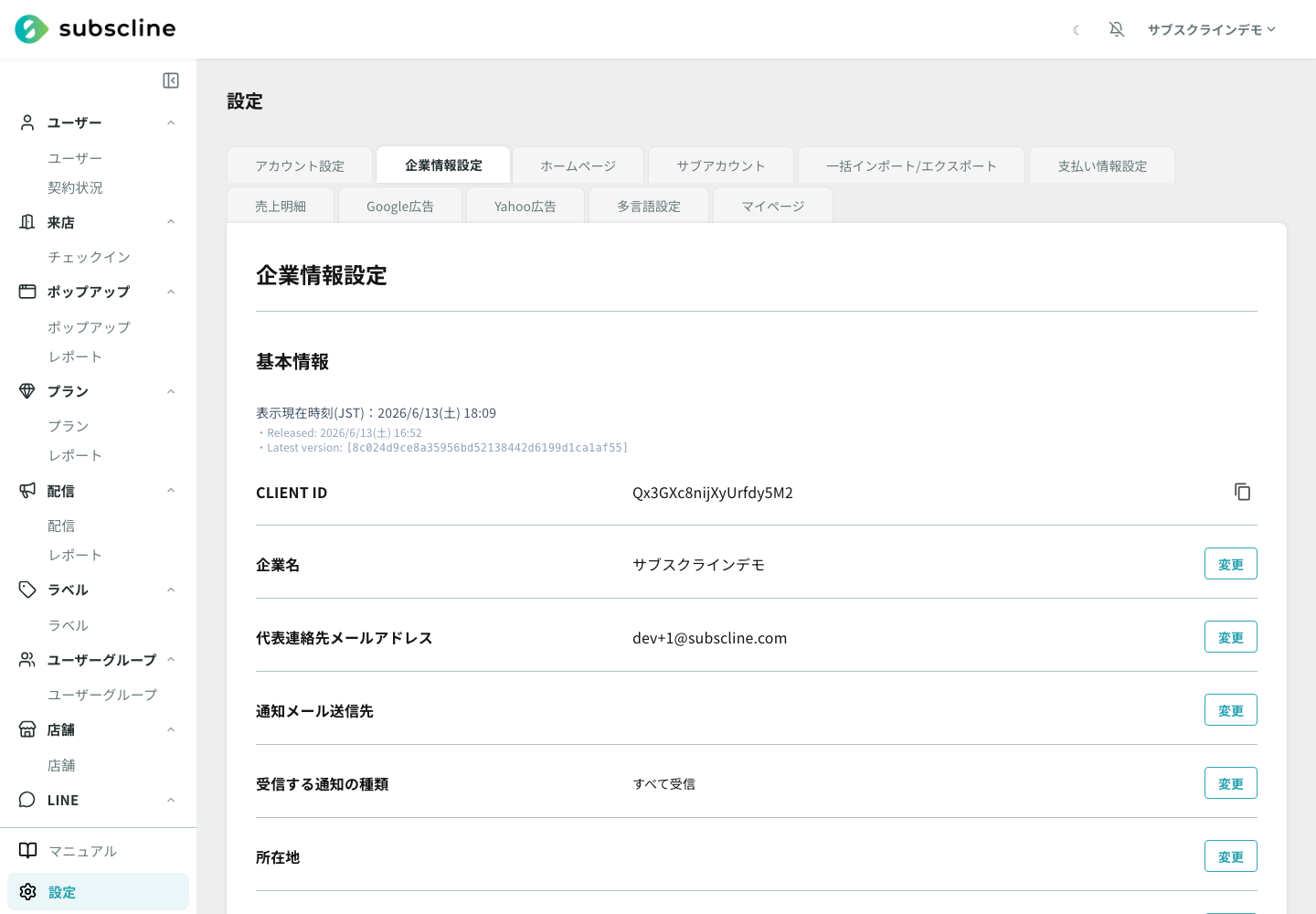1316x914 pixels.
Task: Collapse the プラン section chevron
Action: (171, 391)
